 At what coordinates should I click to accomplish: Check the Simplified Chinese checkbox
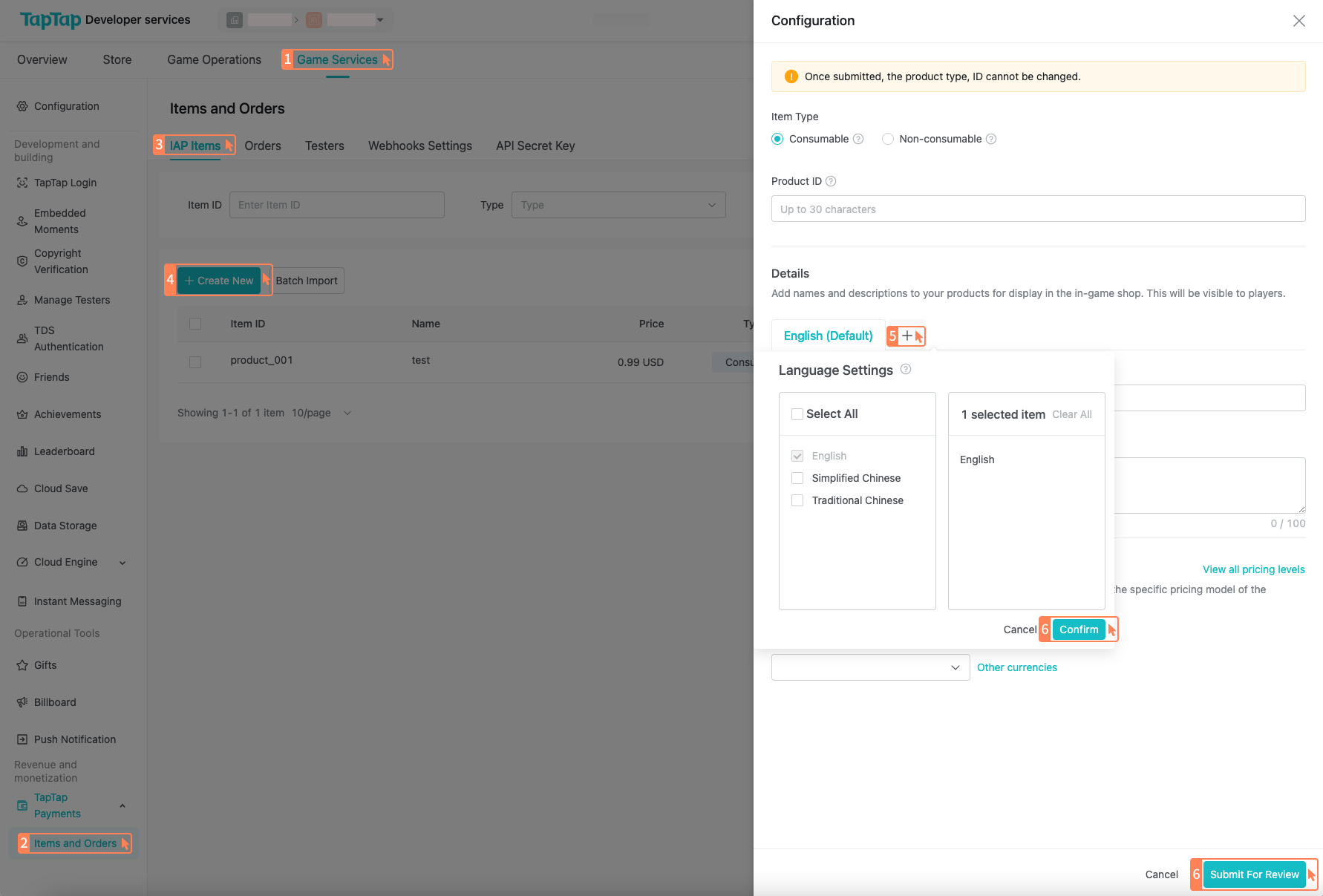coord(797,478)
